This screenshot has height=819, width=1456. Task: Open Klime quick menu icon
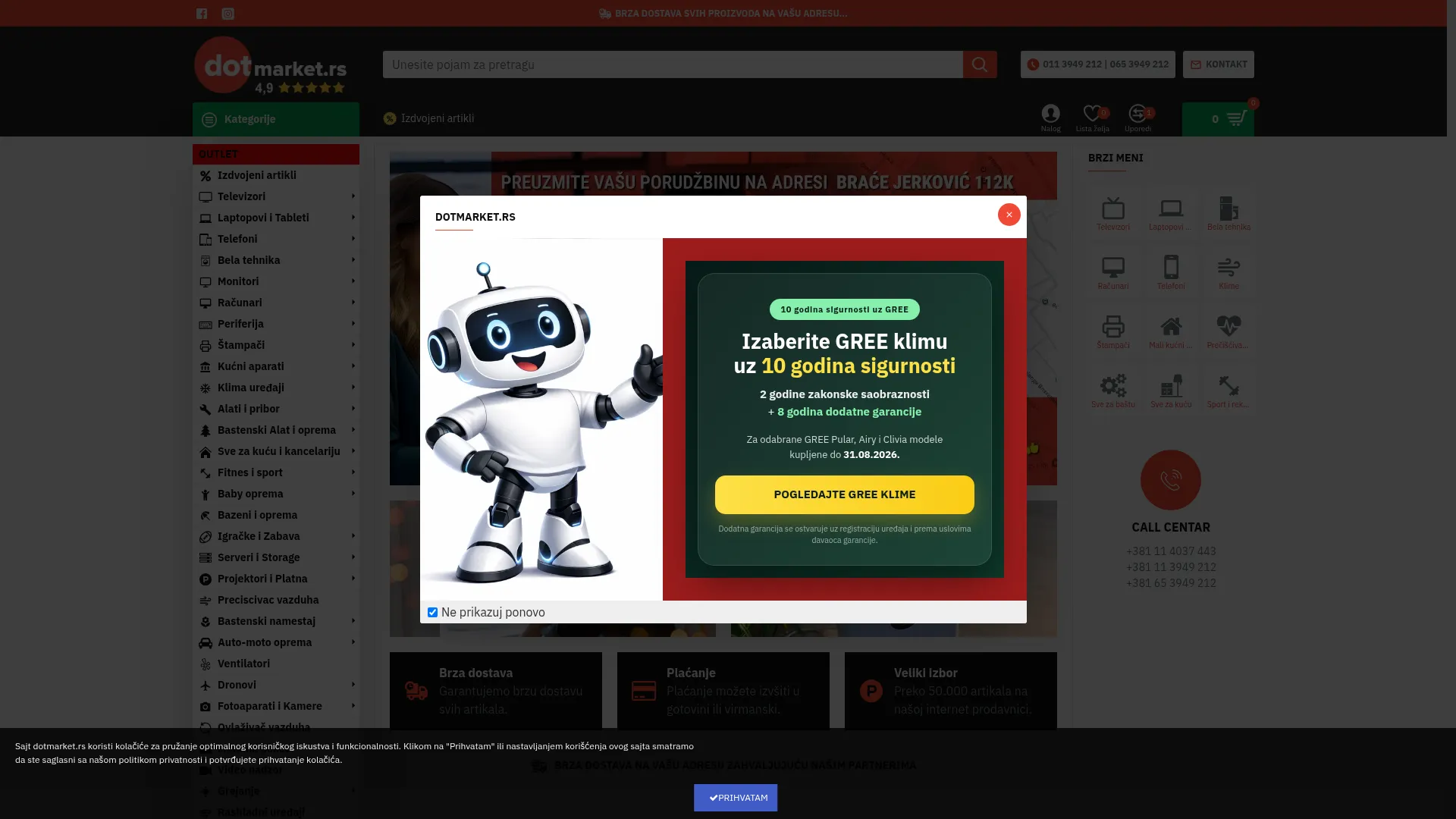click(1228, 272)
